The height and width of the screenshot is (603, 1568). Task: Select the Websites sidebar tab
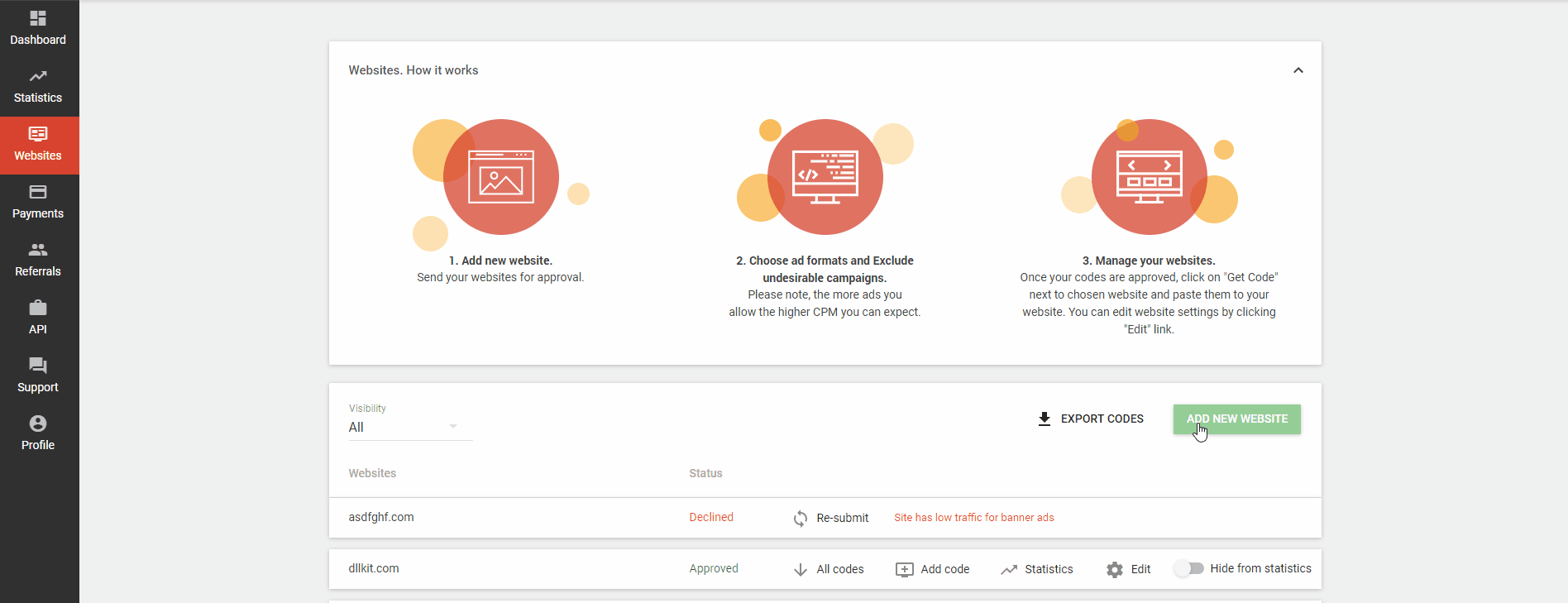38,145
